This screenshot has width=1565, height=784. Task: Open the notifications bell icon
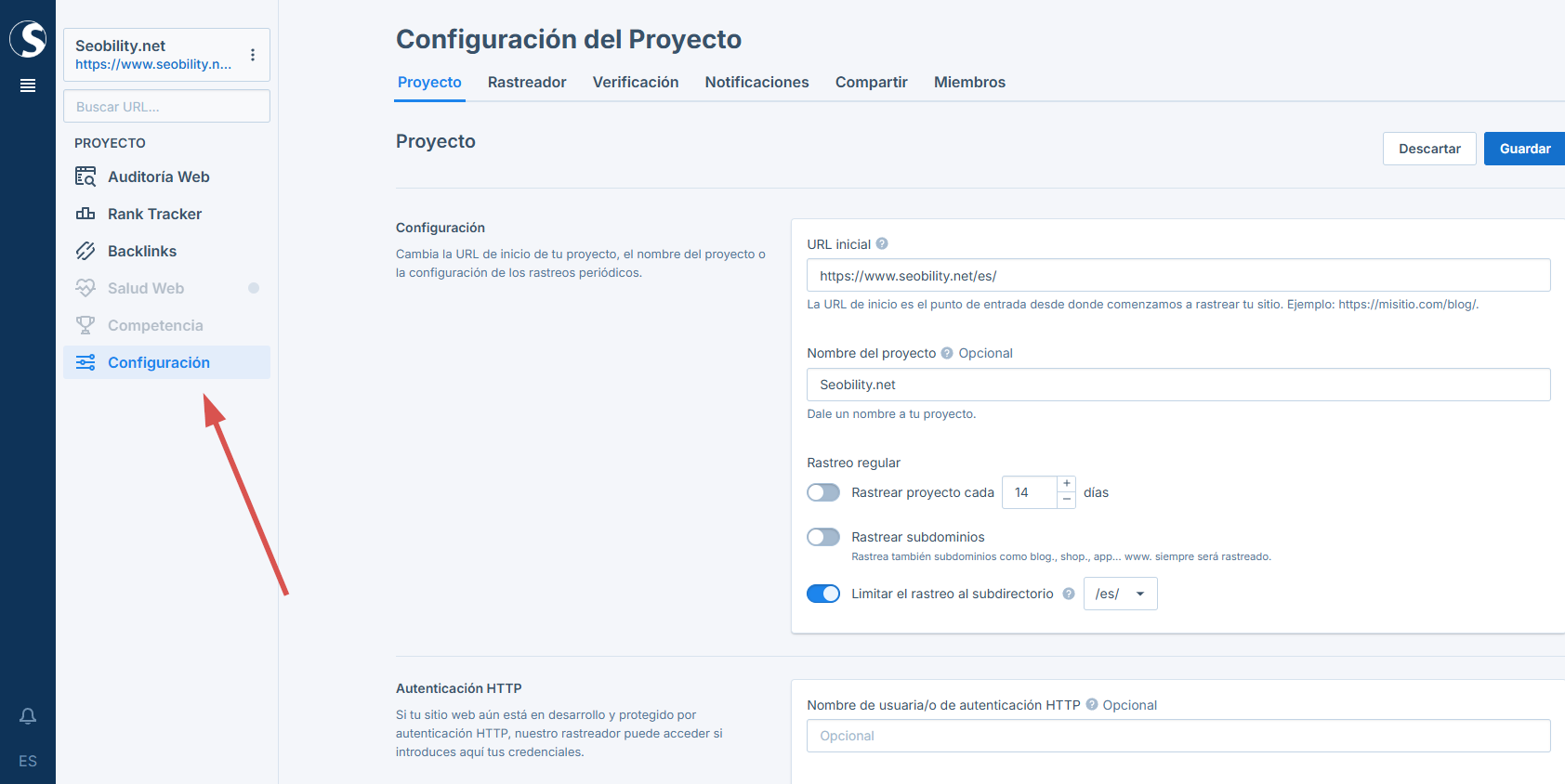[28, 716]
